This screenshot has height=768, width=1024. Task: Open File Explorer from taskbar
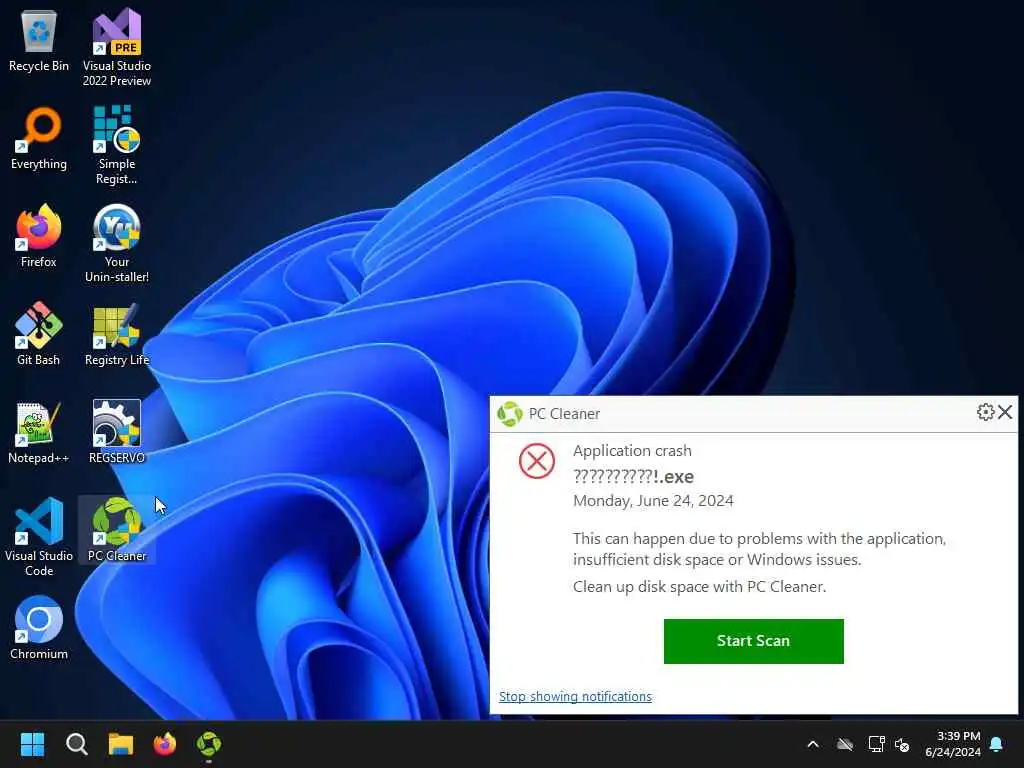(121, 744)
